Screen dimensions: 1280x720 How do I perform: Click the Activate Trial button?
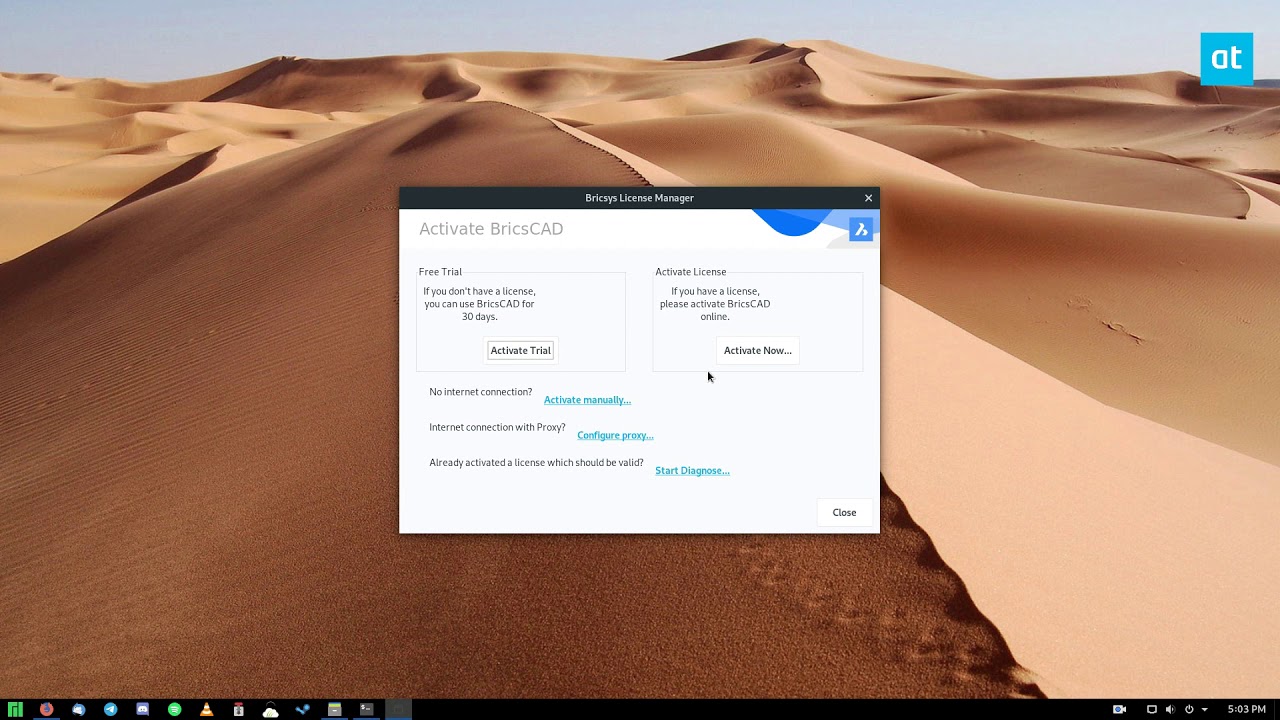520,350
